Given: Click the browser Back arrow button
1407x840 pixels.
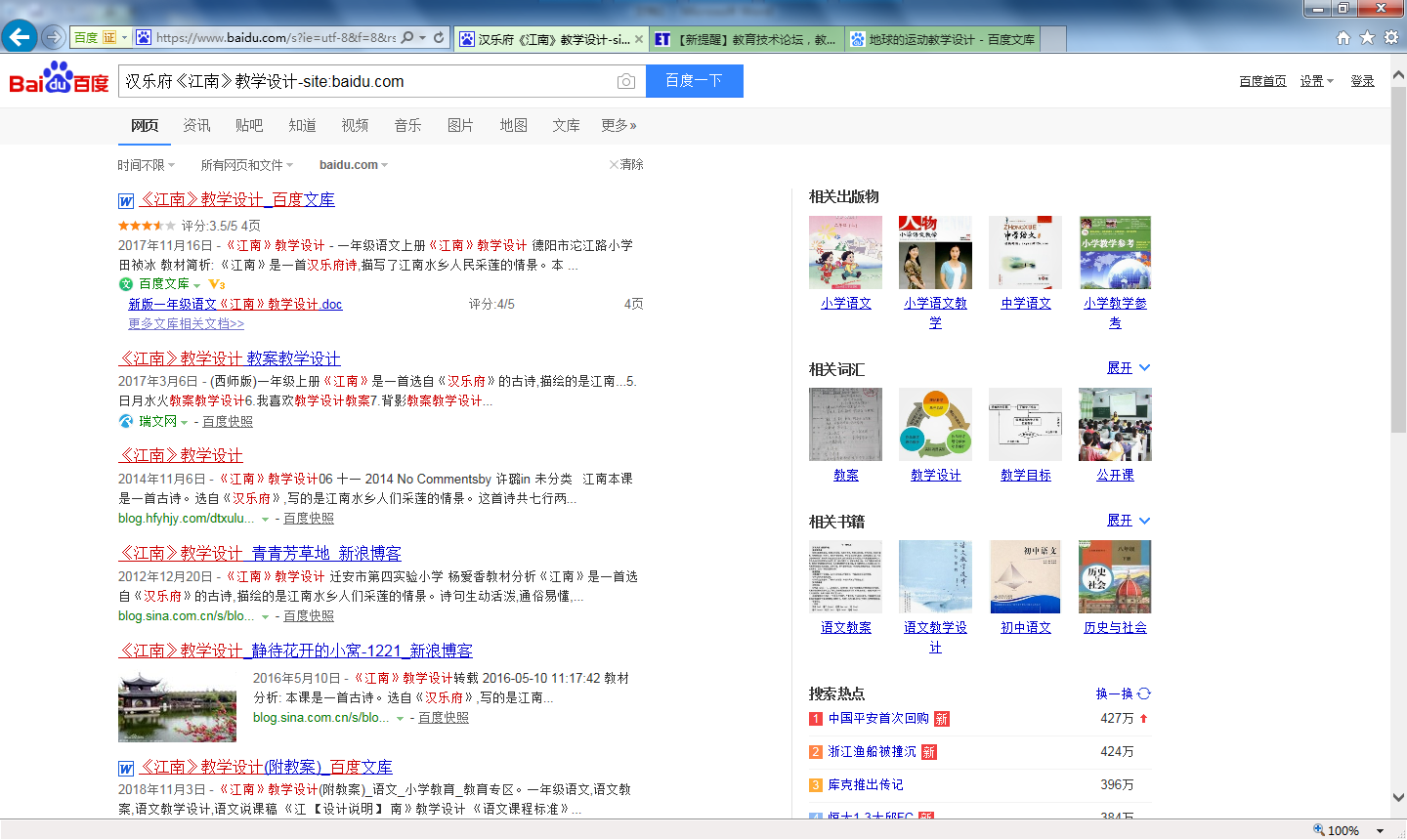Looking at the screenshot, I should 20,37.
